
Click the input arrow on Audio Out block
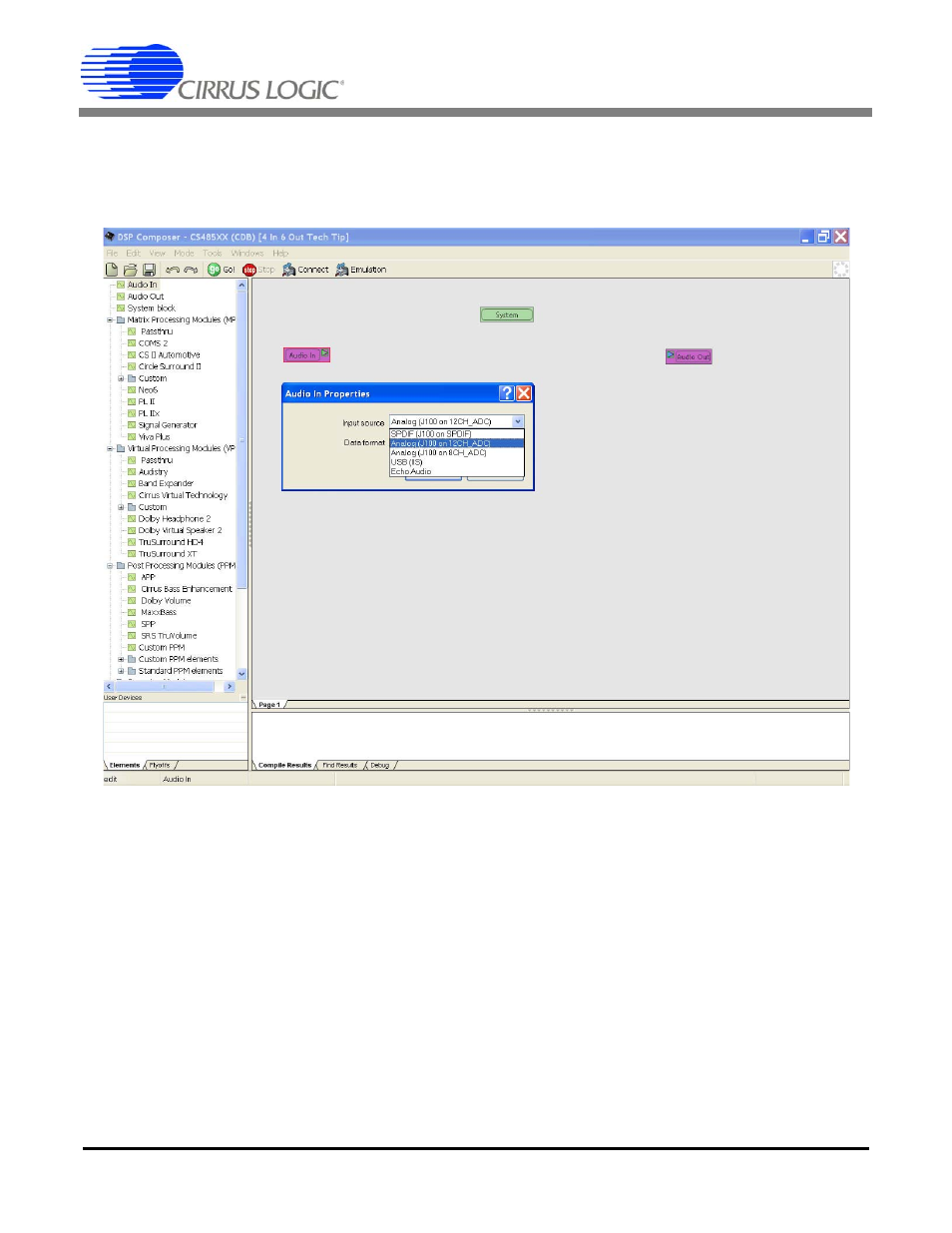671,354
